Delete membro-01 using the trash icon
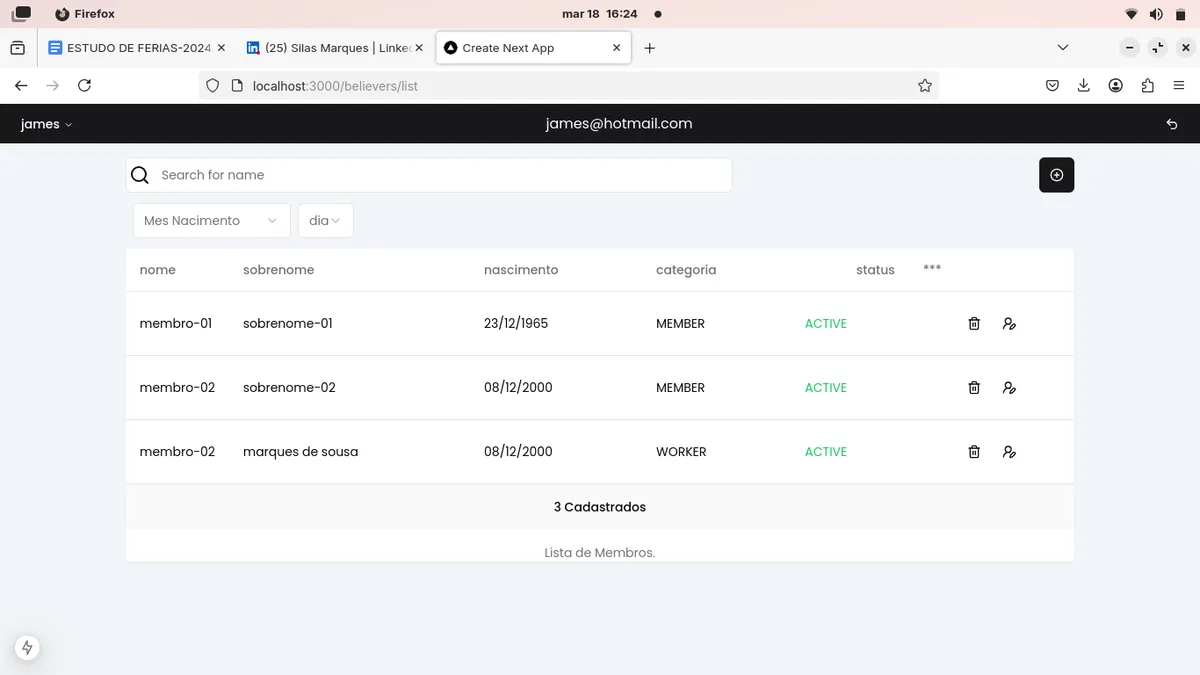1200x675 pixels. click(973, 323)
